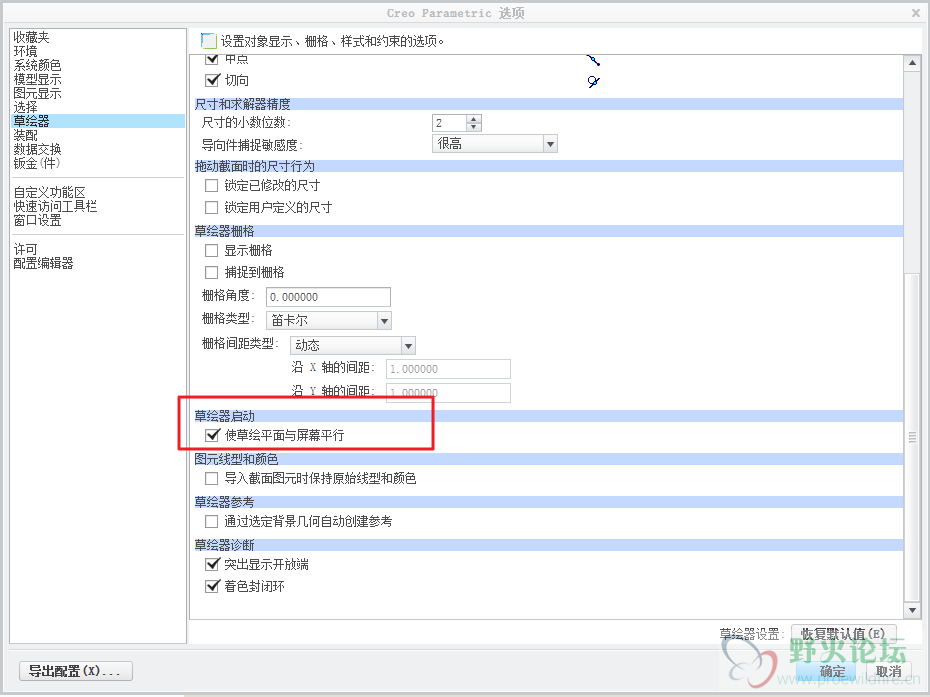Decrease decimal places with down stepper arrow

click(473, 127)
